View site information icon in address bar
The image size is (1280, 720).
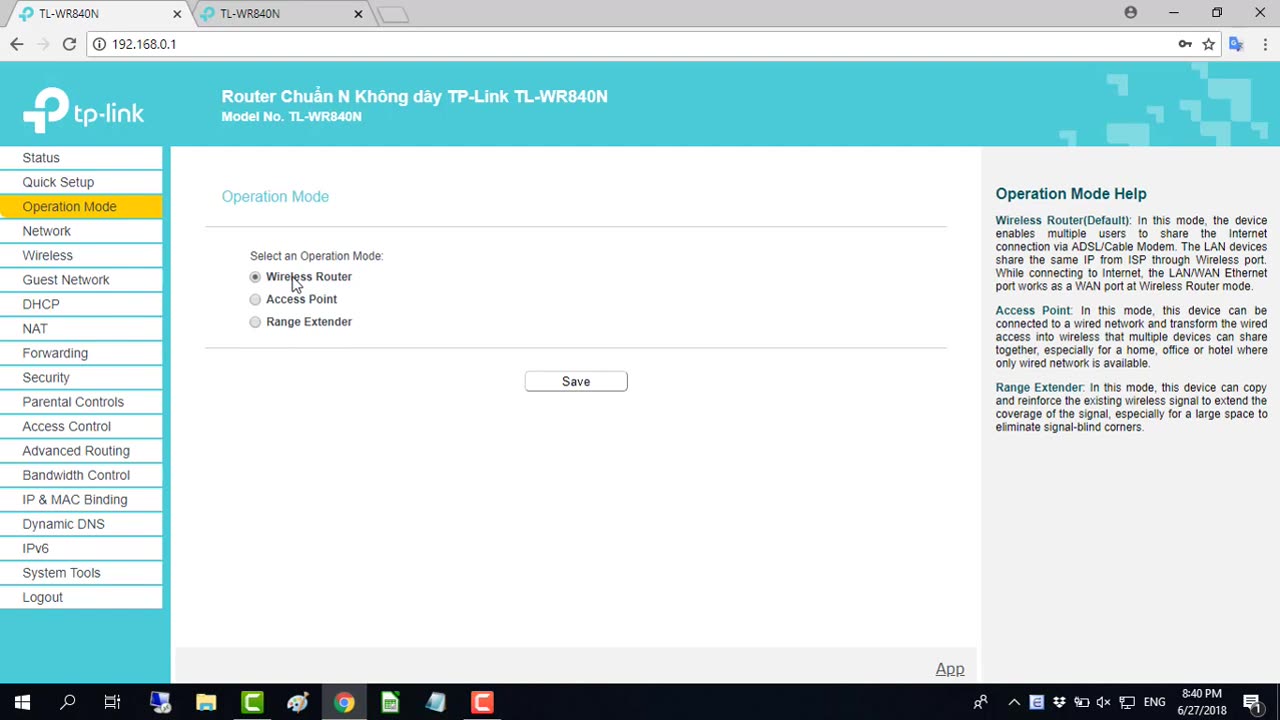click(x=99, y=44)
